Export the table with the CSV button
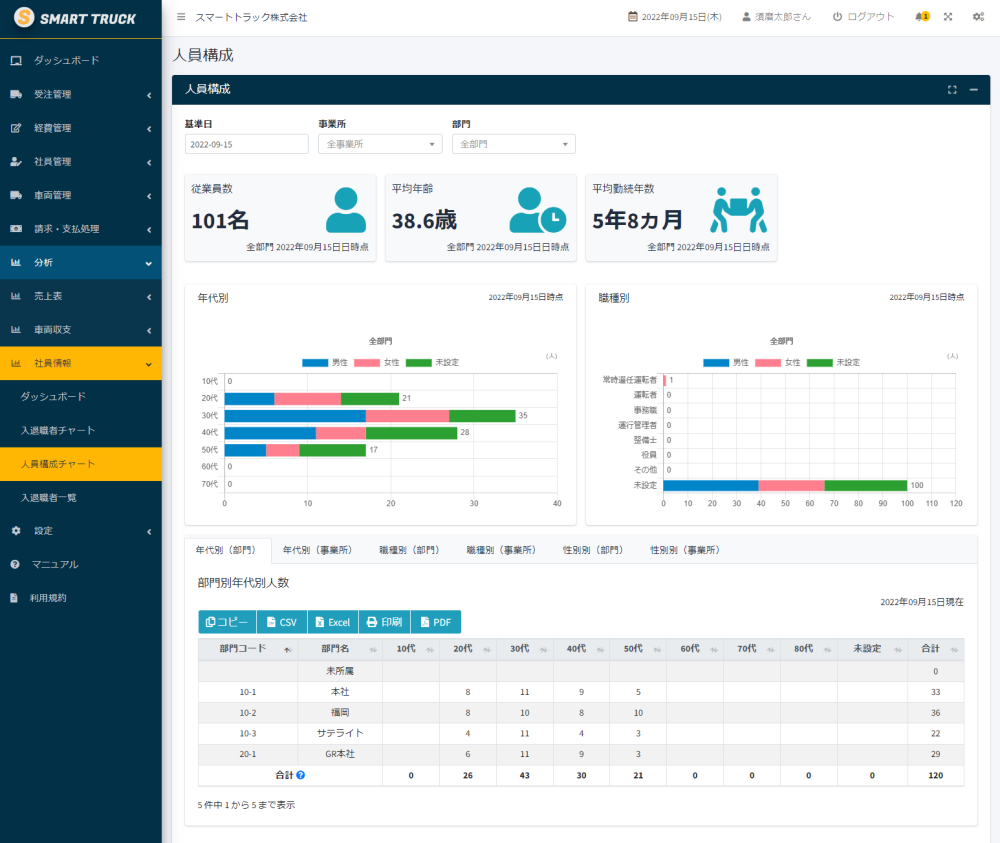This screenshot has height=843, width=1000. point(281,622)
